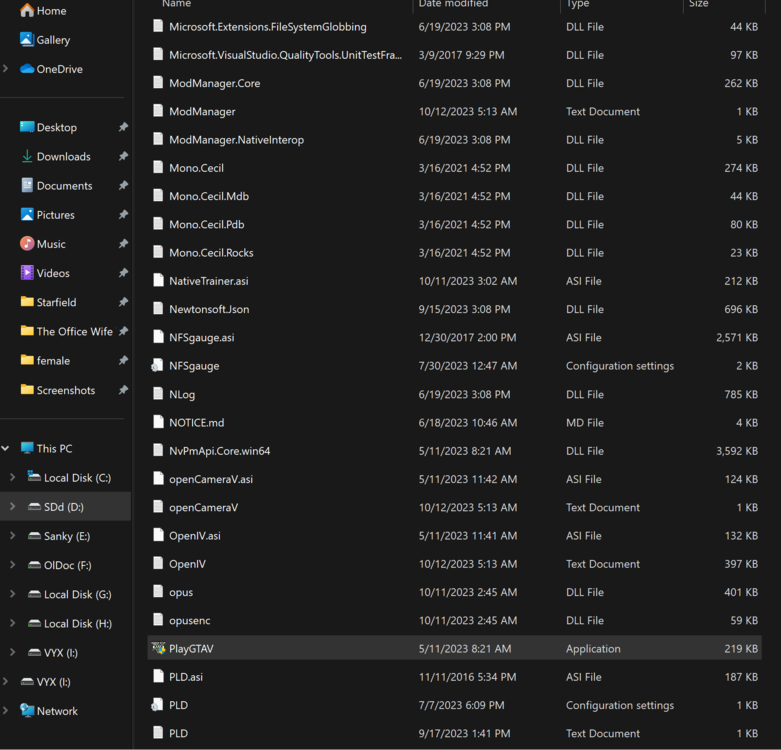The width and height of the screenshot is (781, 750).
Task: Open the Home icon in sidebar
Action: click(27, 10)
